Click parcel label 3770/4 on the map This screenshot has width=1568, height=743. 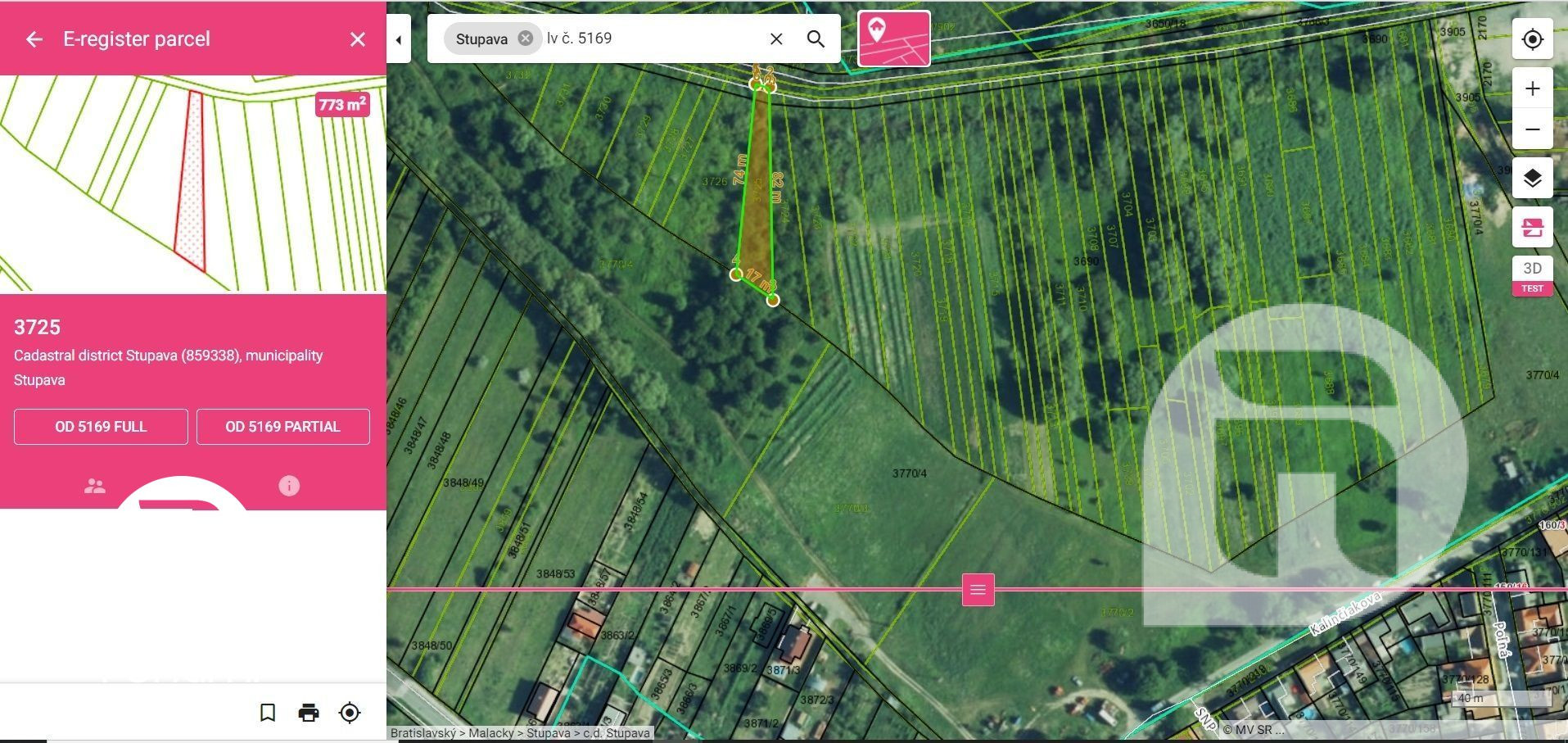(910, 473)
